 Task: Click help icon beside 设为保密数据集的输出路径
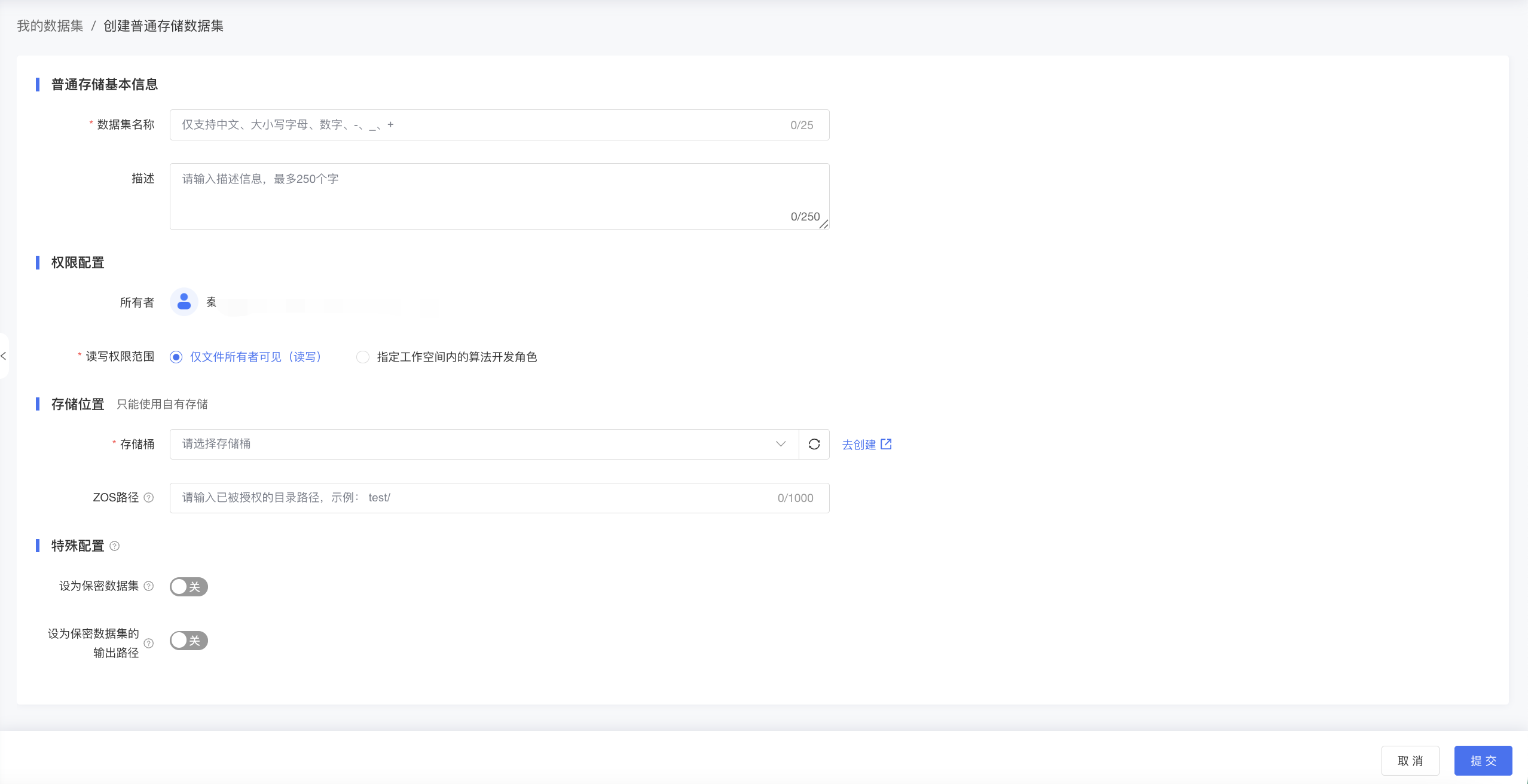point(149,644)
